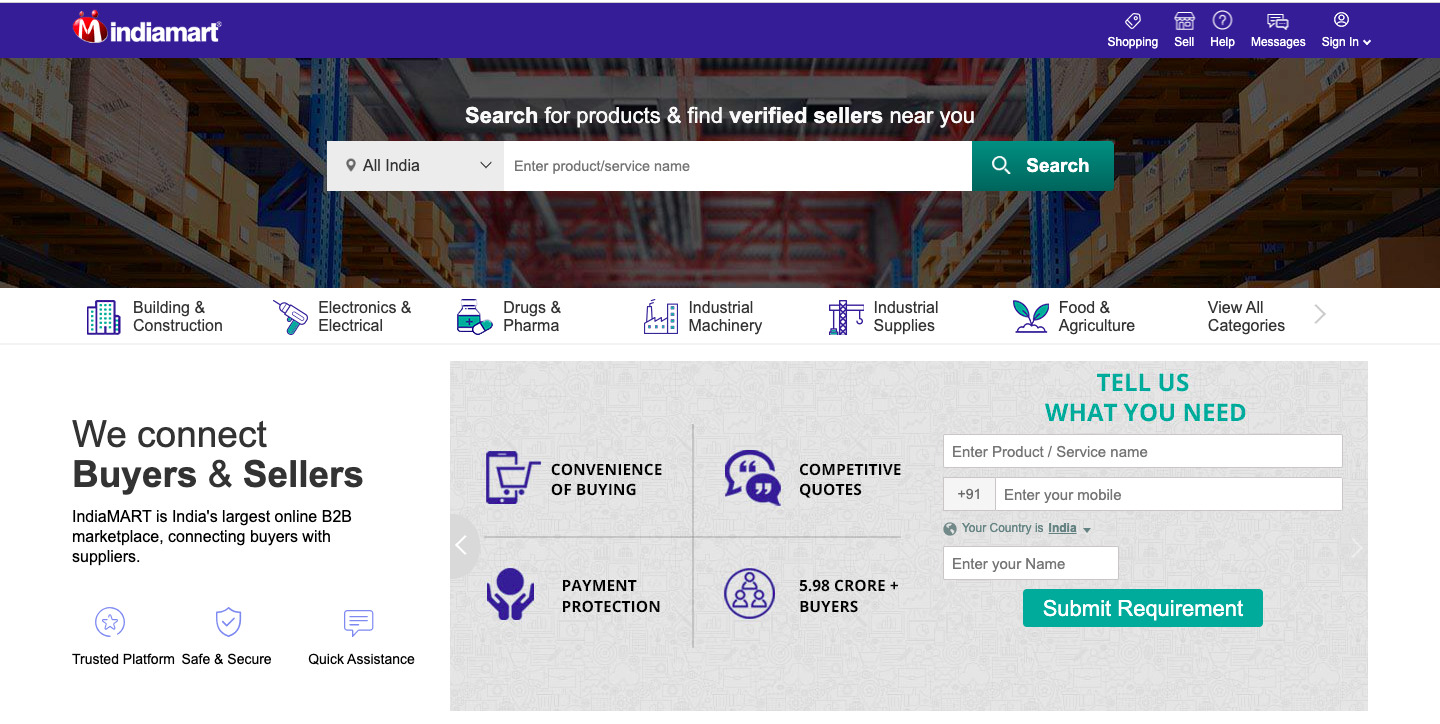The height and width of the screenshot is (724, 1440).
Task: Click the globe icon beside Your Country
Action: (x=950, y=529)
